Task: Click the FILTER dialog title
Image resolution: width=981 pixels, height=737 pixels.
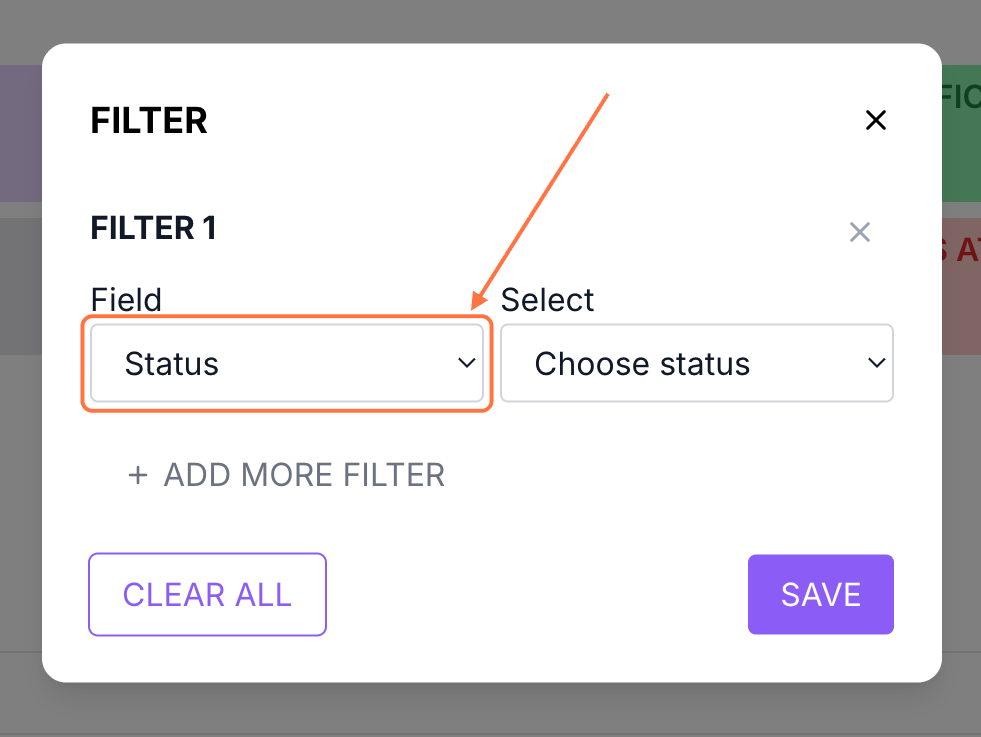Action: pyautogui.click(x=149, y=121)
